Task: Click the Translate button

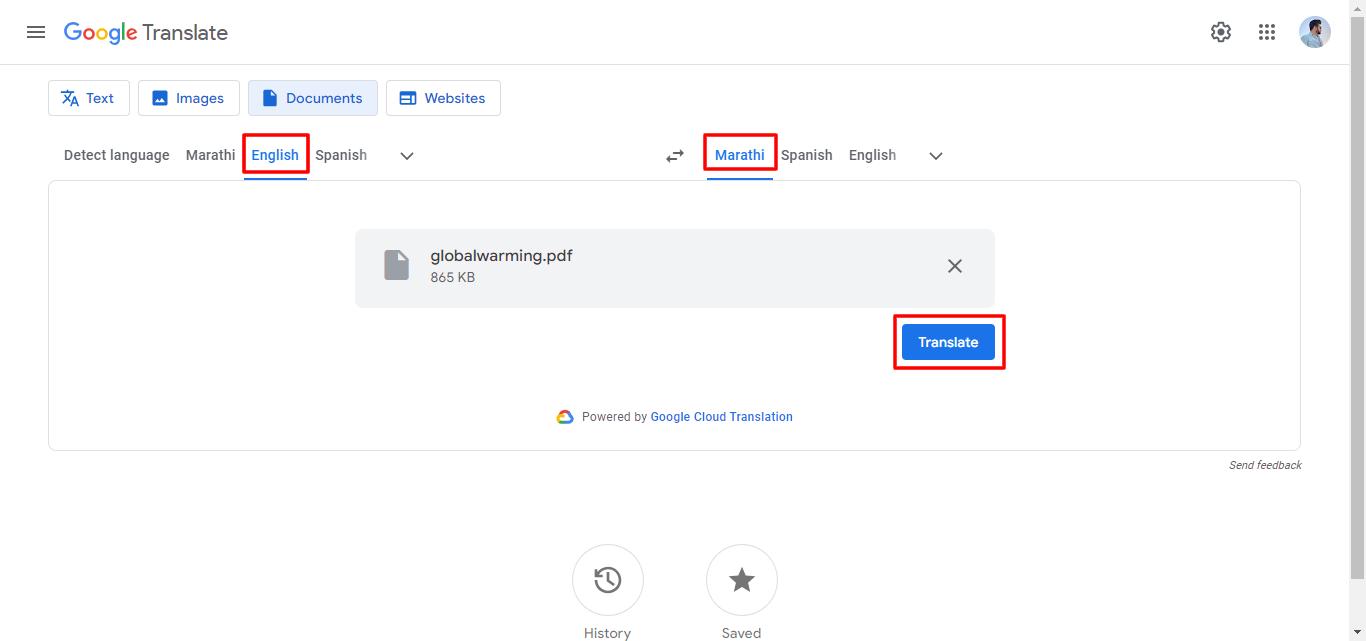Action: (948, 341)
